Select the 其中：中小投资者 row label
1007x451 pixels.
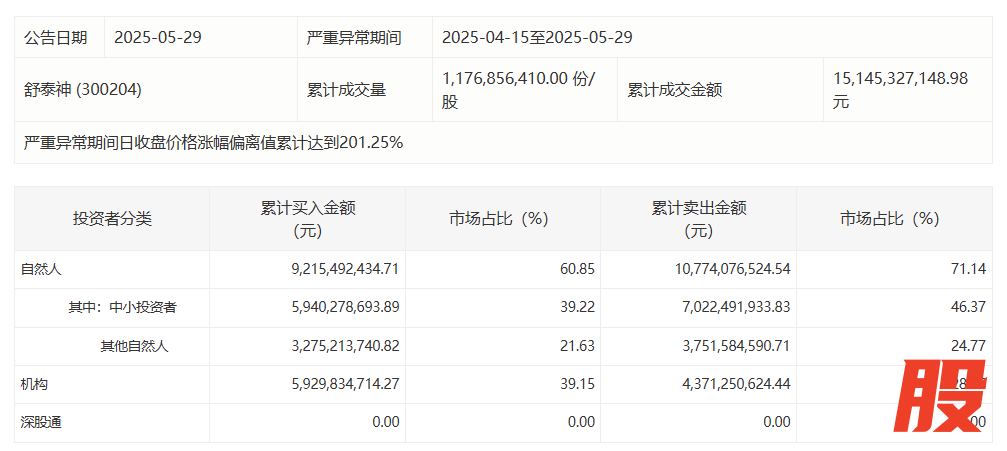coord(122,308)
